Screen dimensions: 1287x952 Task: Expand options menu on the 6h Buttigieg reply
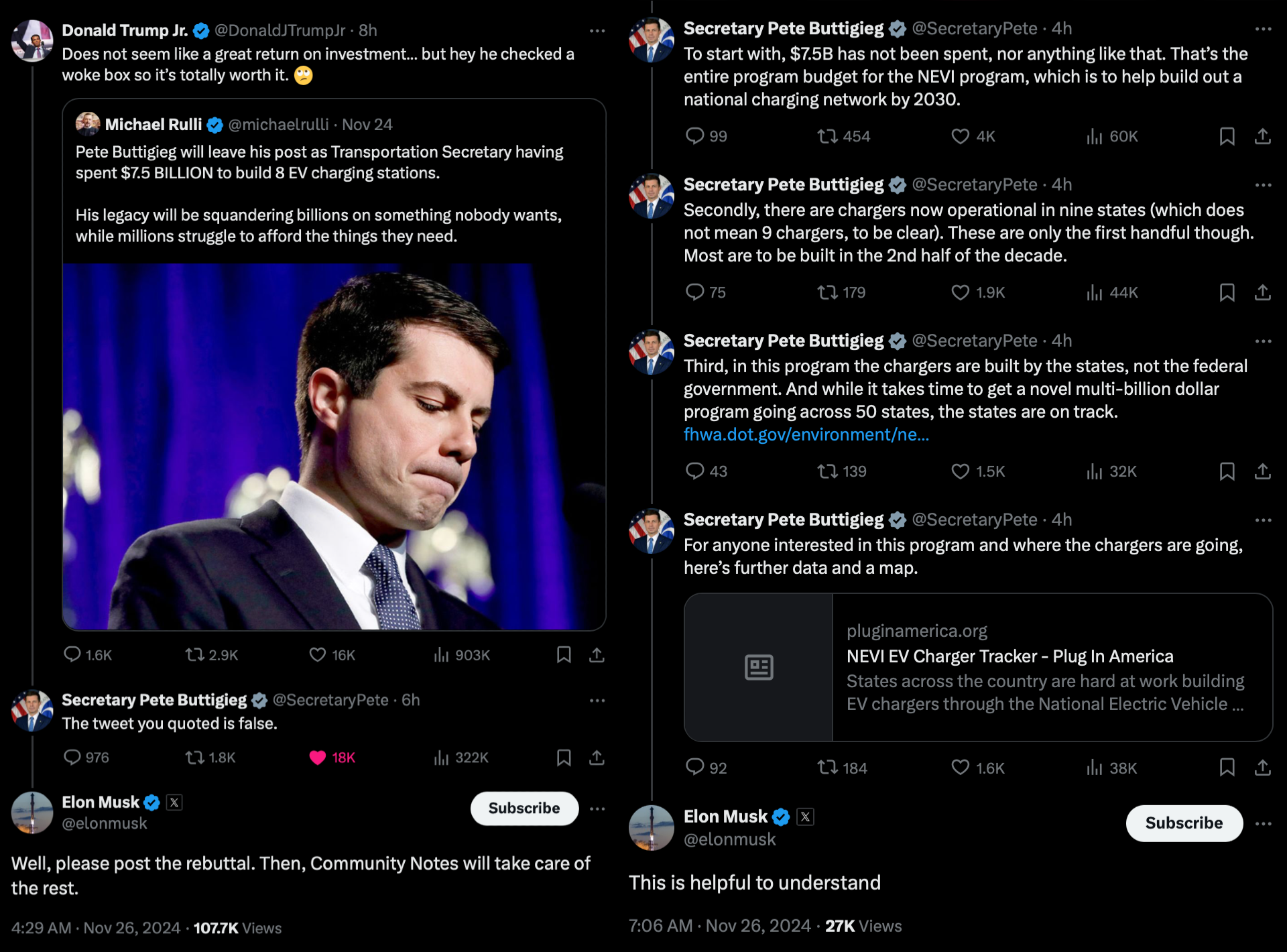pos(597,701)
